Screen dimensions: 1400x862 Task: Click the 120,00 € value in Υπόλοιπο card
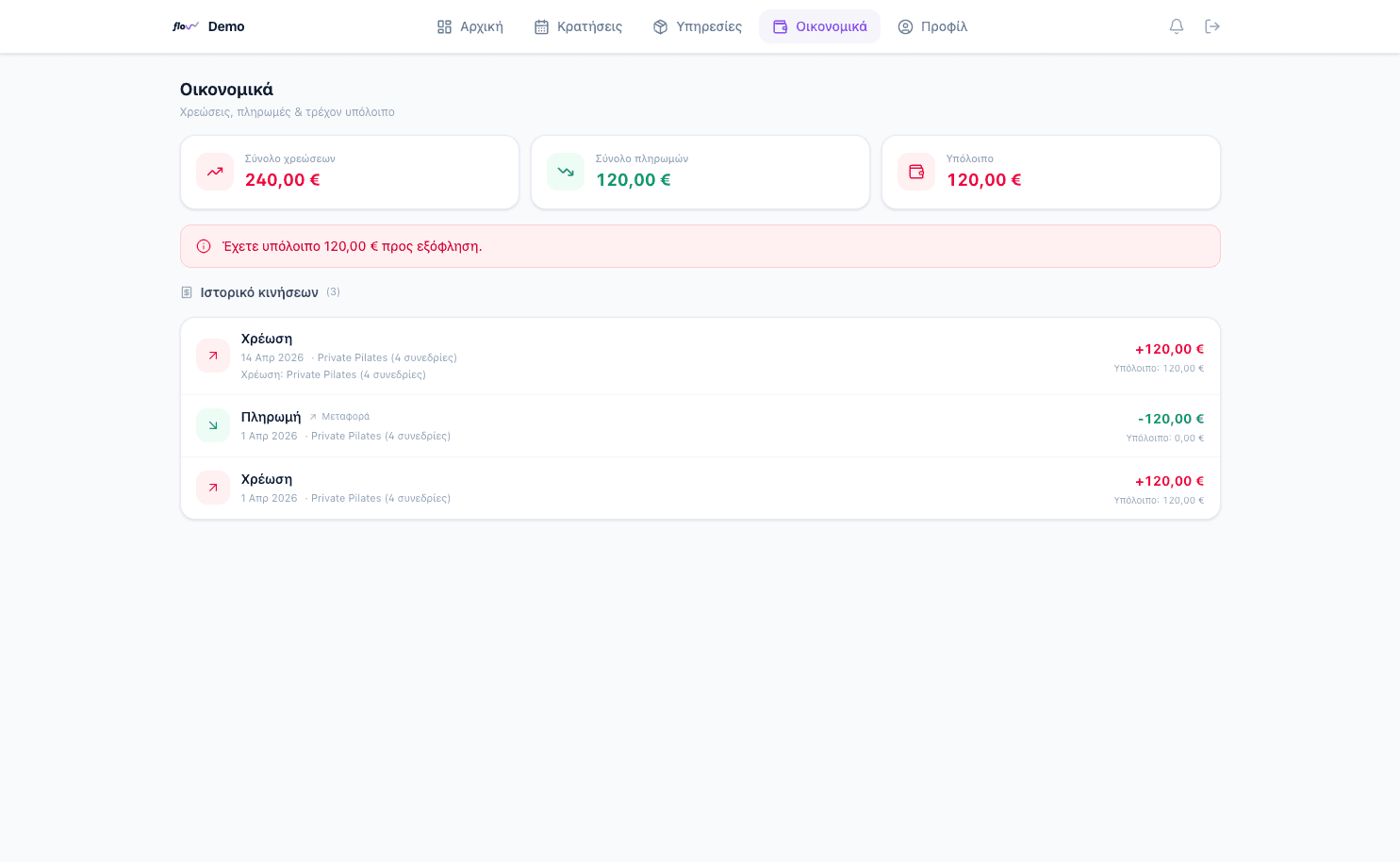click(x=984, y=180)
